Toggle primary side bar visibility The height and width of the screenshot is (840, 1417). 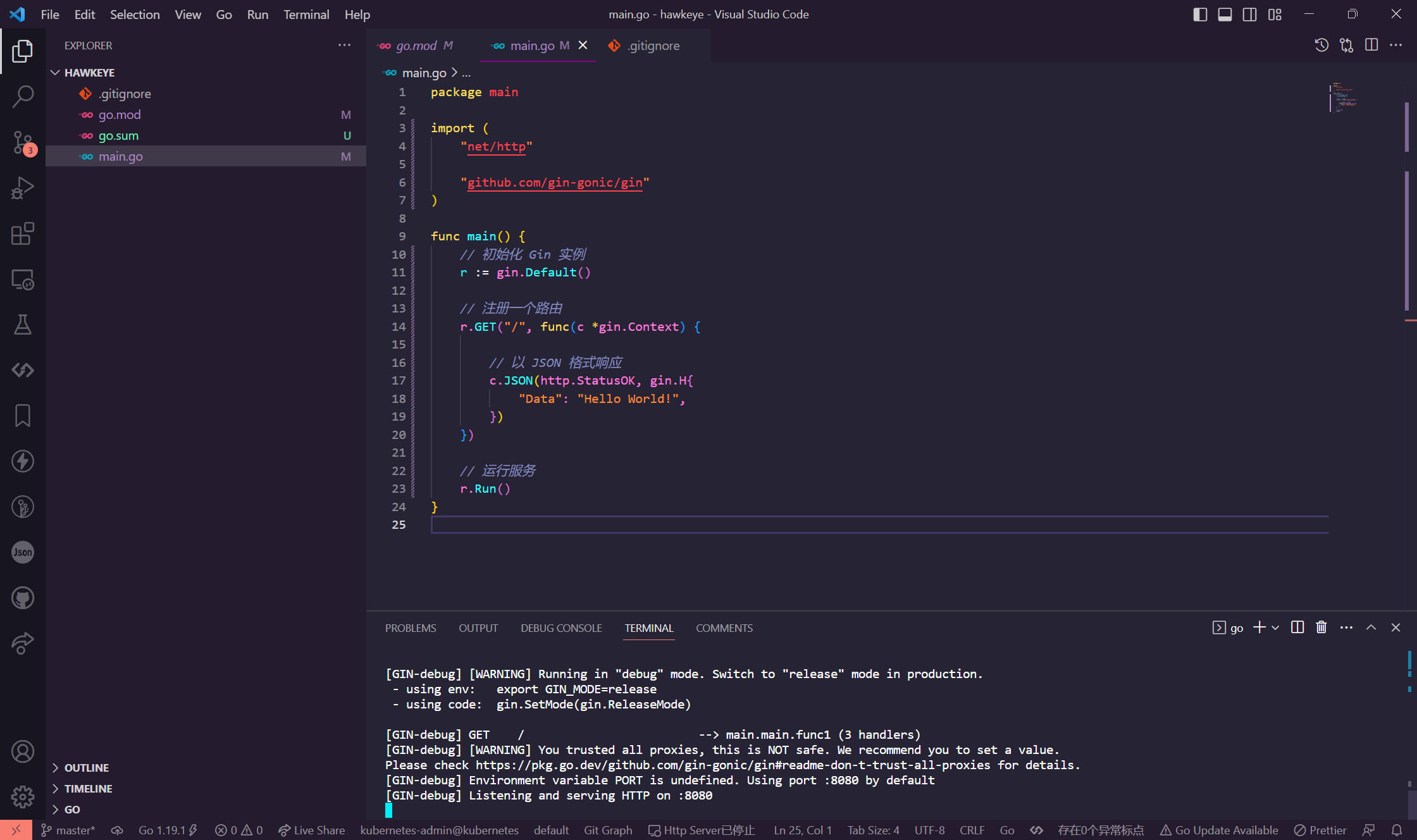tap(1200, 15)
